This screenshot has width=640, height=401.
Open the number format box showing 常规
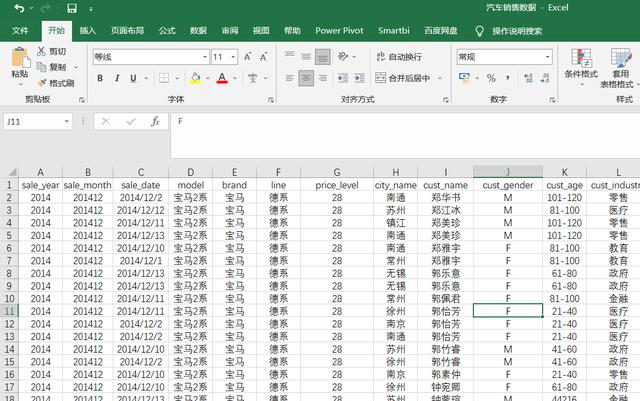tap(504, 57)
